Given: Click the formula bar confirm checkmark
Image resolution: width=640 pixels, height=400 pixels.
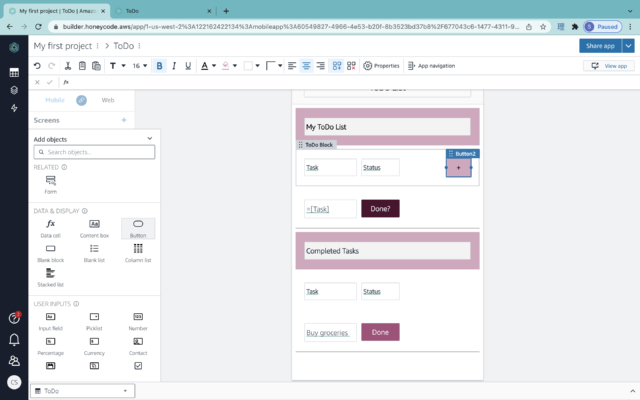Looking at the screenshot, I should point(50,82).
